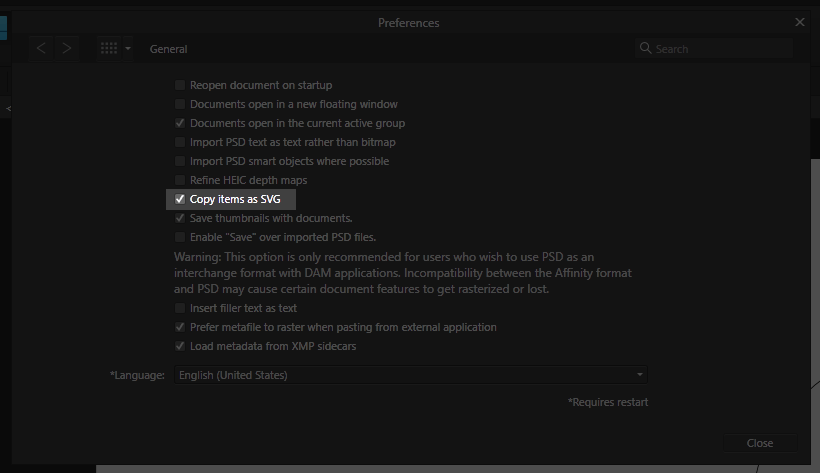
Task: Enable Import PSD text as text
Action: click(x=180, y=143)
